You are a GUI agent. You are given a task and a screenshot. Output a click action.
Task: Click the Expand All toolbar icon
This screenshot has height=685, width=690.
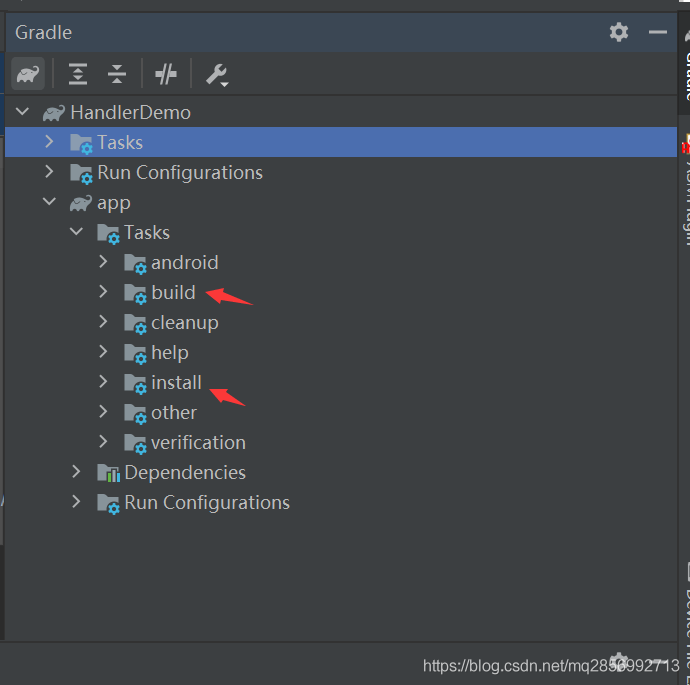pos(78,74)
